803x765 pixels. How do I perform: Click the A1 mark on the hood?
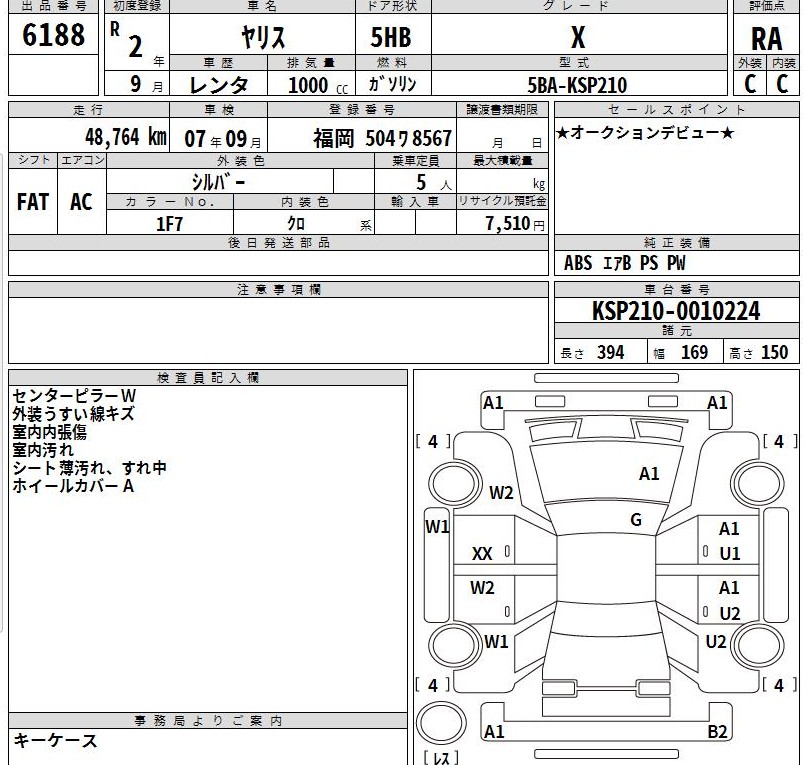pyautogui.click(x=649, y=474)
